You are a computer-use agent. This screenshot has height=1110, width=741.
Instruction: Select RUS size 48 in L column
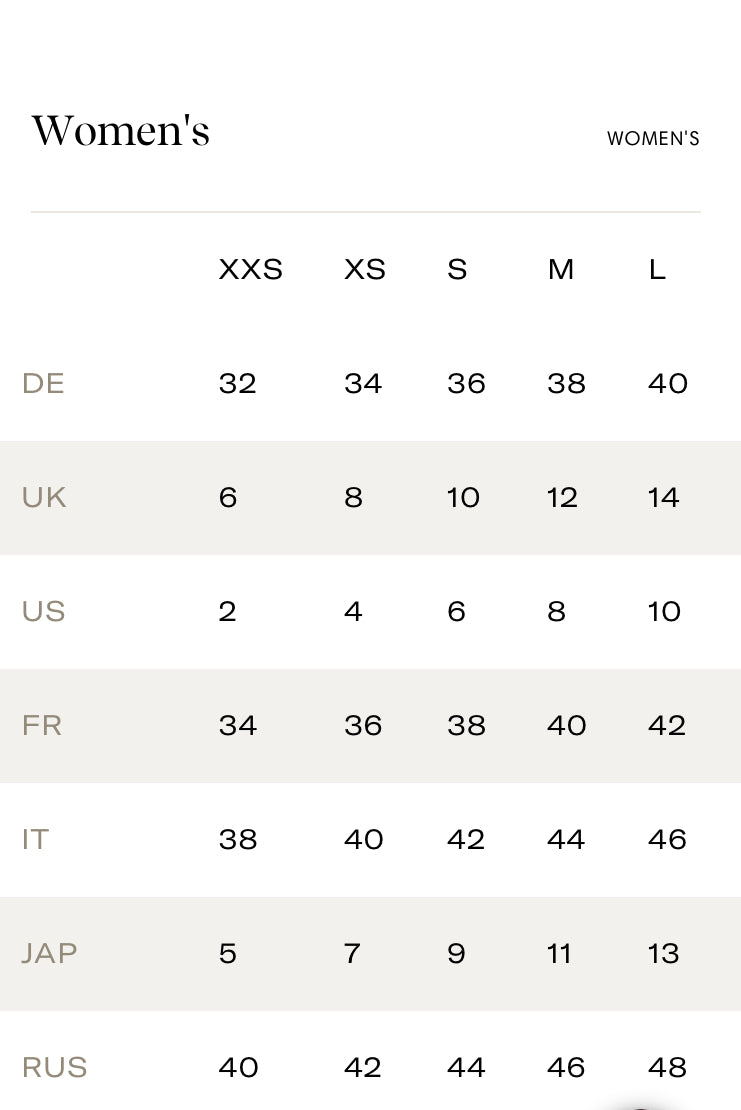pyautogui.click(x=667, y=1067)
